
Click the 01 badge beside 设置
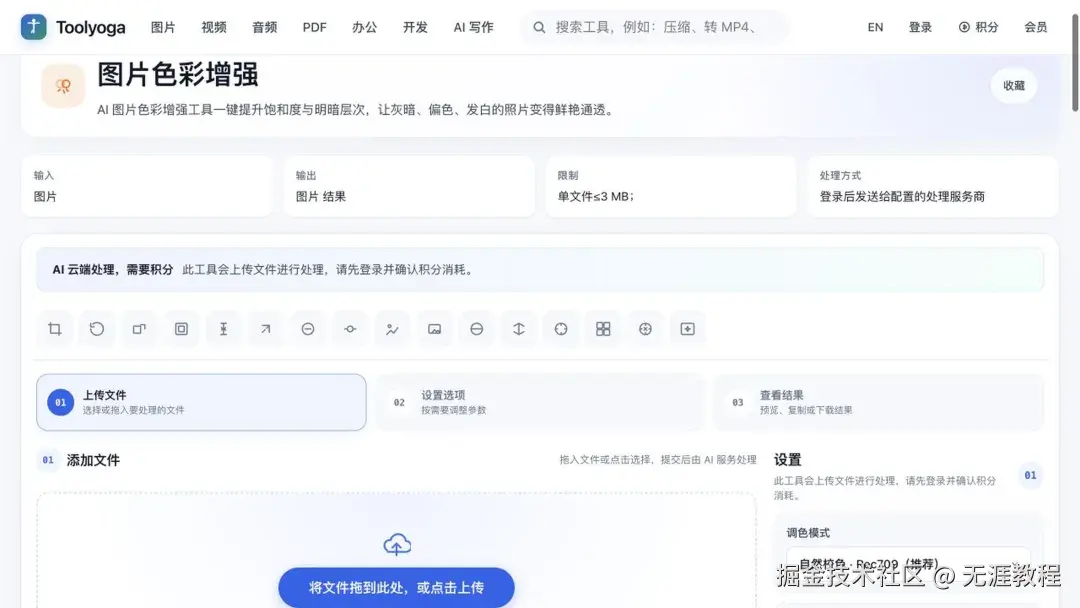(1030, 475)
